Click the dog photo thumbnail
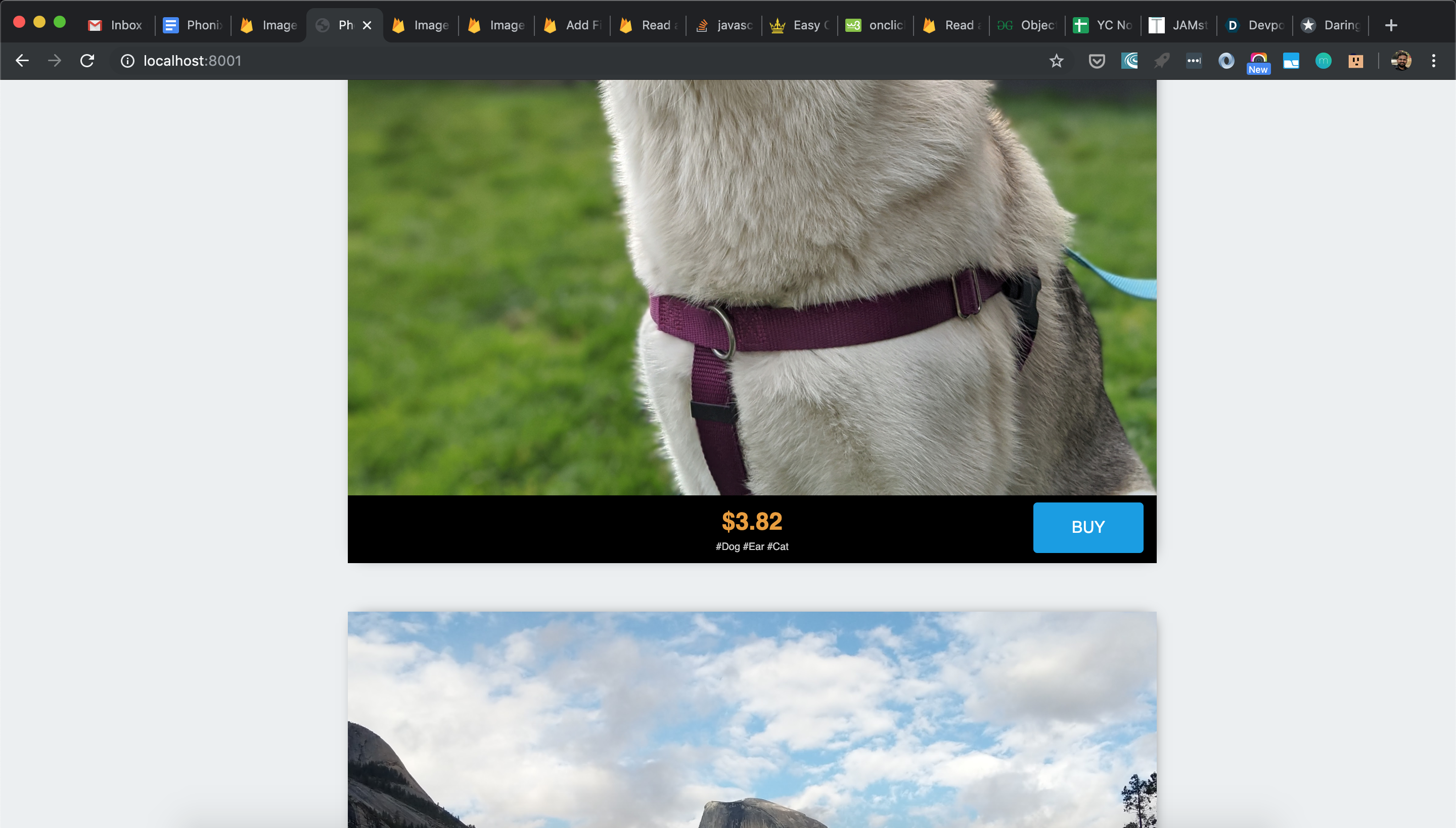The height and width of the screenshot is (828, 1456). point(752,287)
